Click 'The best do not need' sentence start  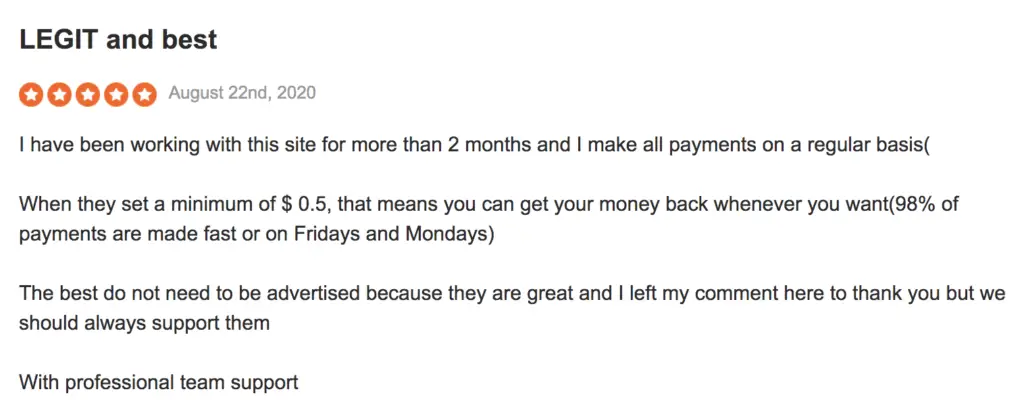coord(110,293)
